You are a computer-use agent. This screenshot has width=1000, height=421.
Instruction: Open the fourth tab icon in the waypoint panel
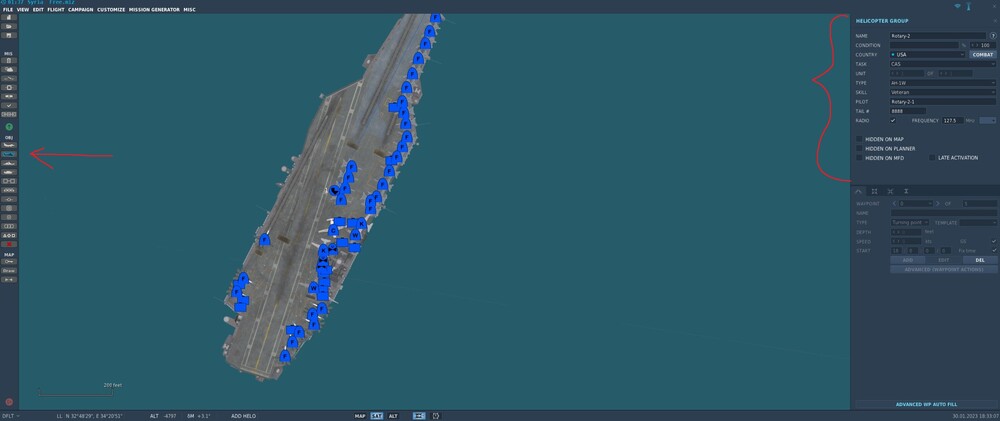click(x=906, y=191)
